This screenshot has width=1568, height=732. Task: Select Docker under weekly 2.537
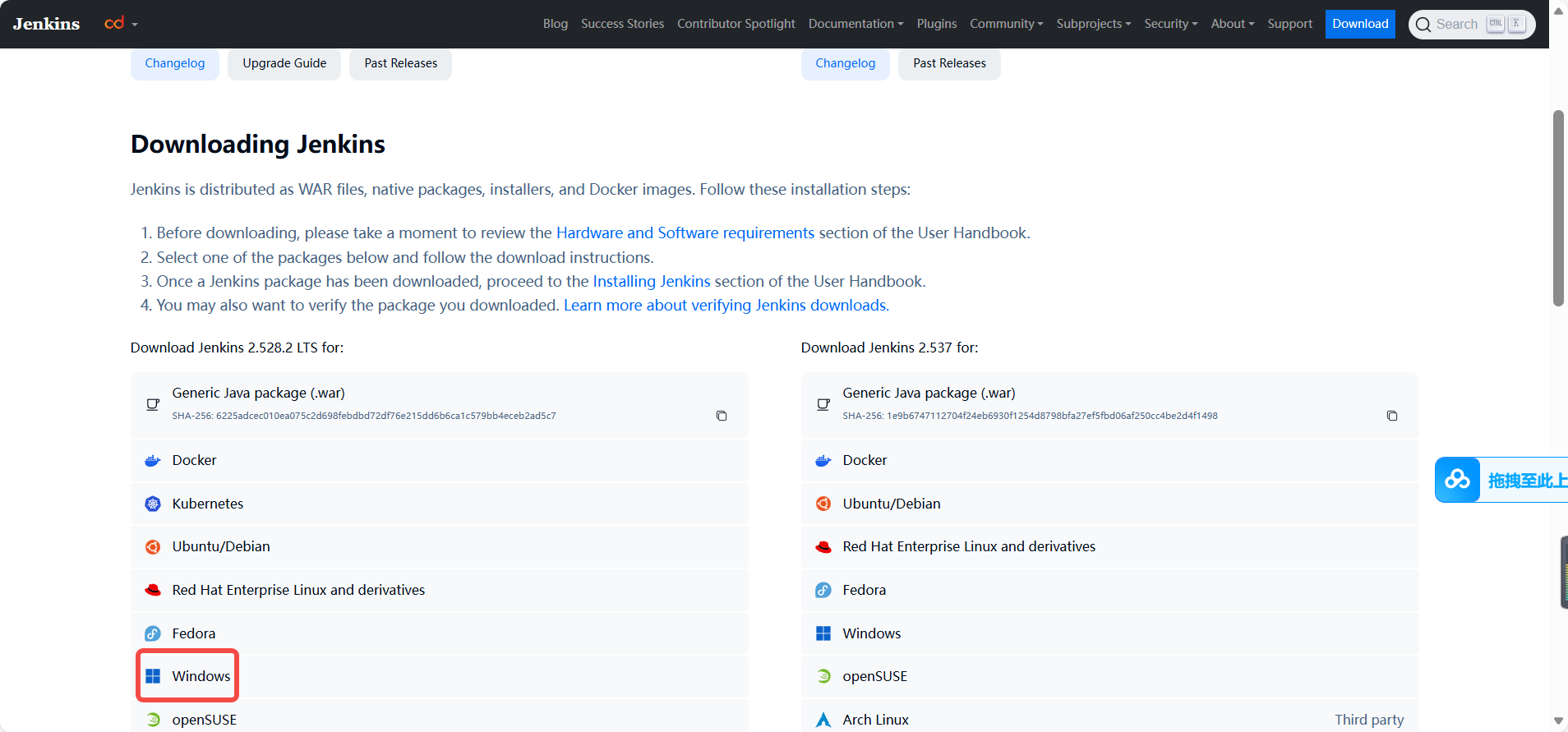tap(1110, 460)
